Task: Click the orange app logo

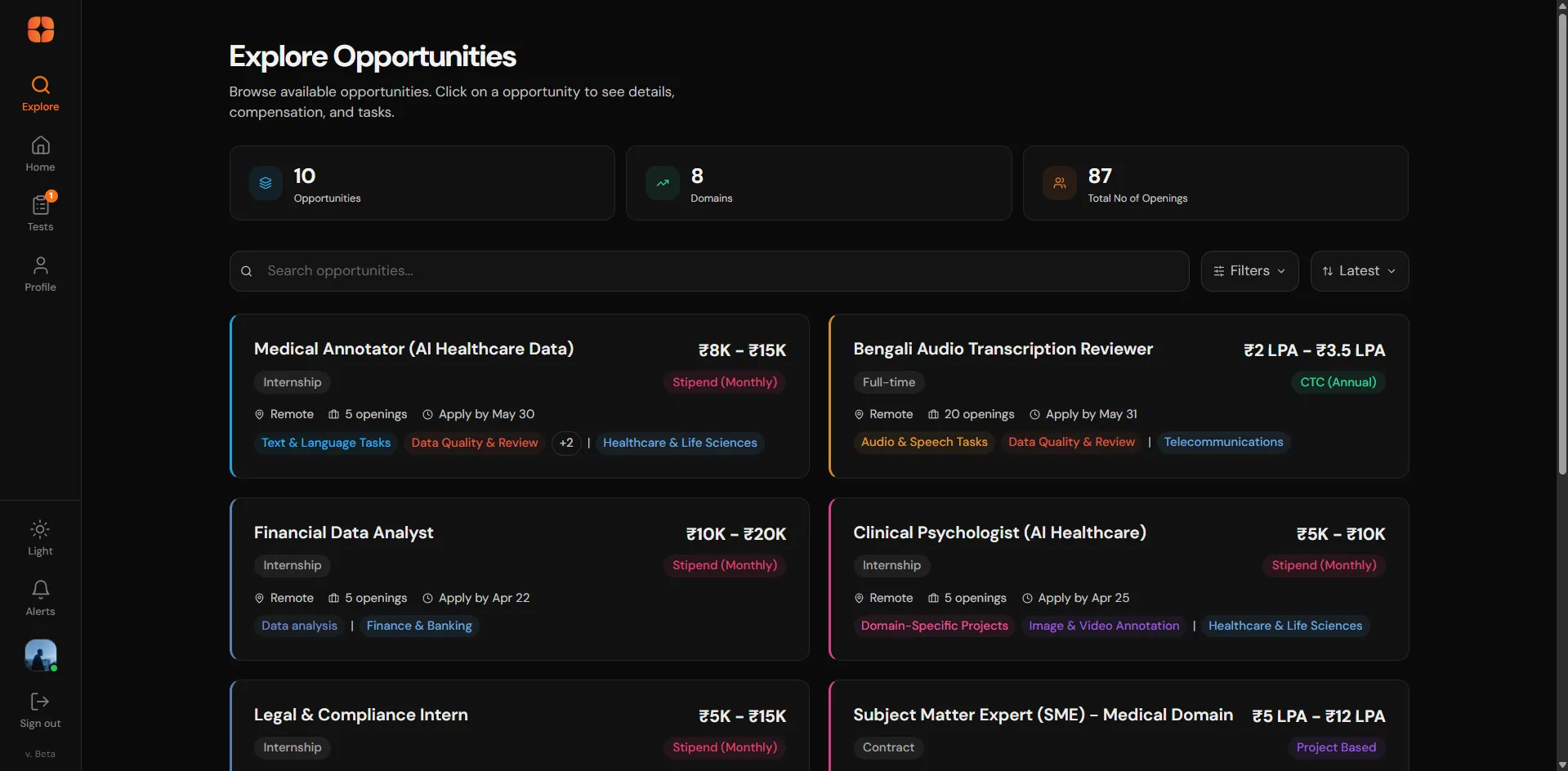Action: click(x=40, y=29)
